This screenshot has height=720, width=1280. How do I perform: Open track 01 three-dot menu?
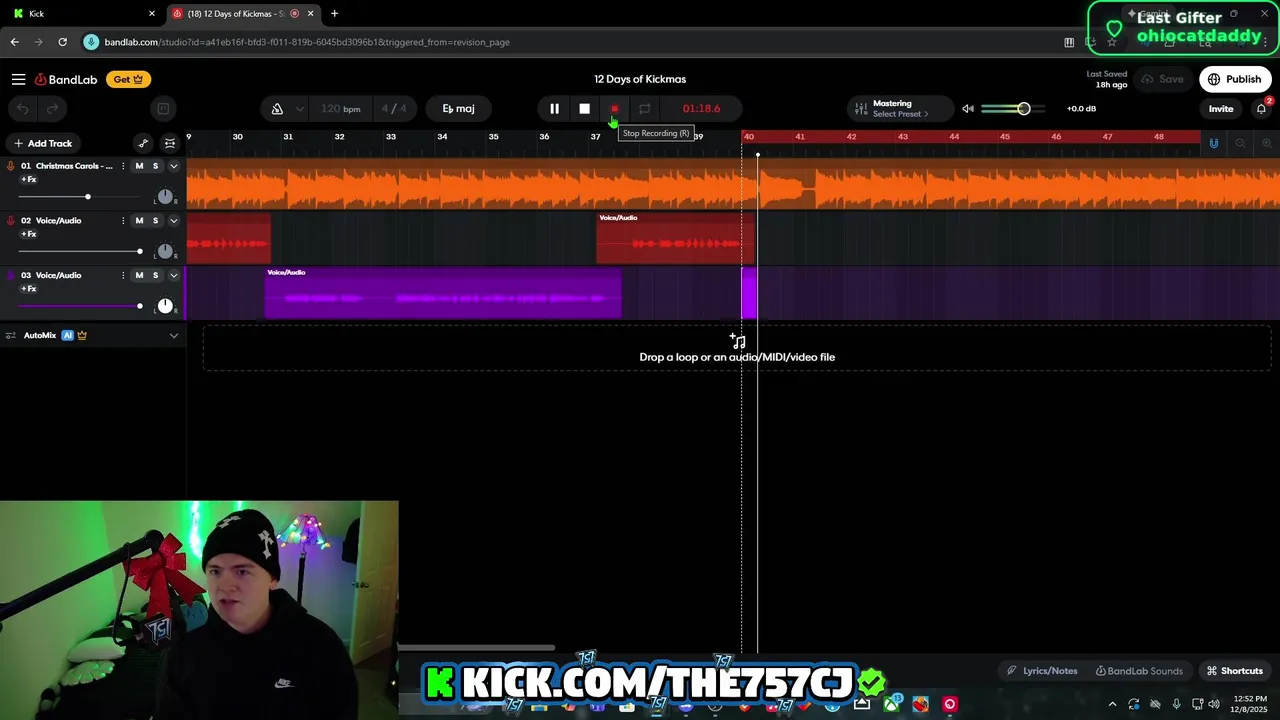coord(123,166)
